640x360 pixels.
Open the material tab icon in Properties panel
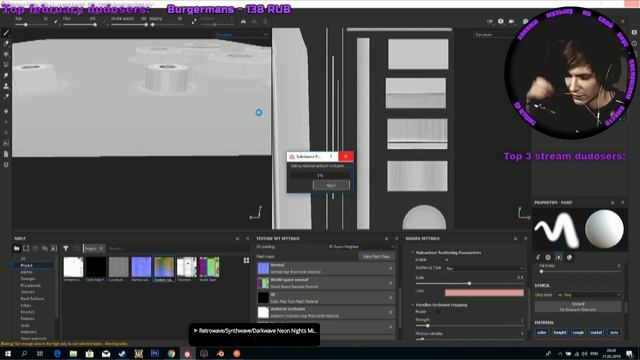(569, 257)
